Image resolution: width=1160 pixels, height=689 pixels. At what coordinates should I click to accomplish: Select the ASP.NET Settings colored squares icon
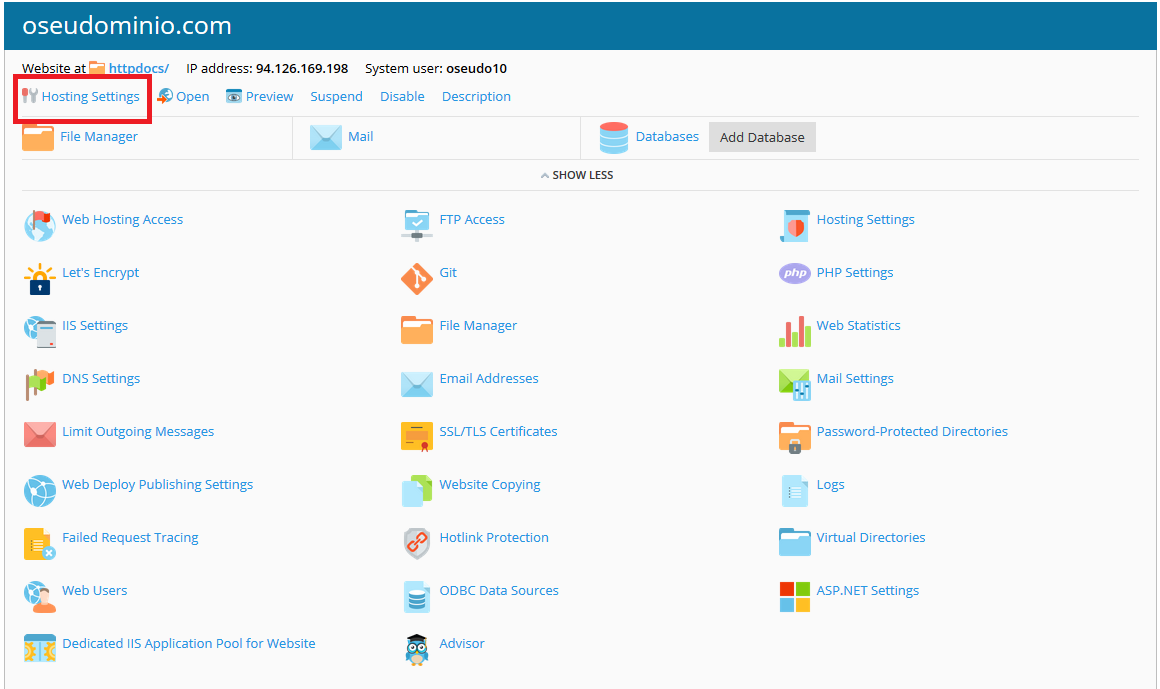pyautogui.click(x=794, y=597)
